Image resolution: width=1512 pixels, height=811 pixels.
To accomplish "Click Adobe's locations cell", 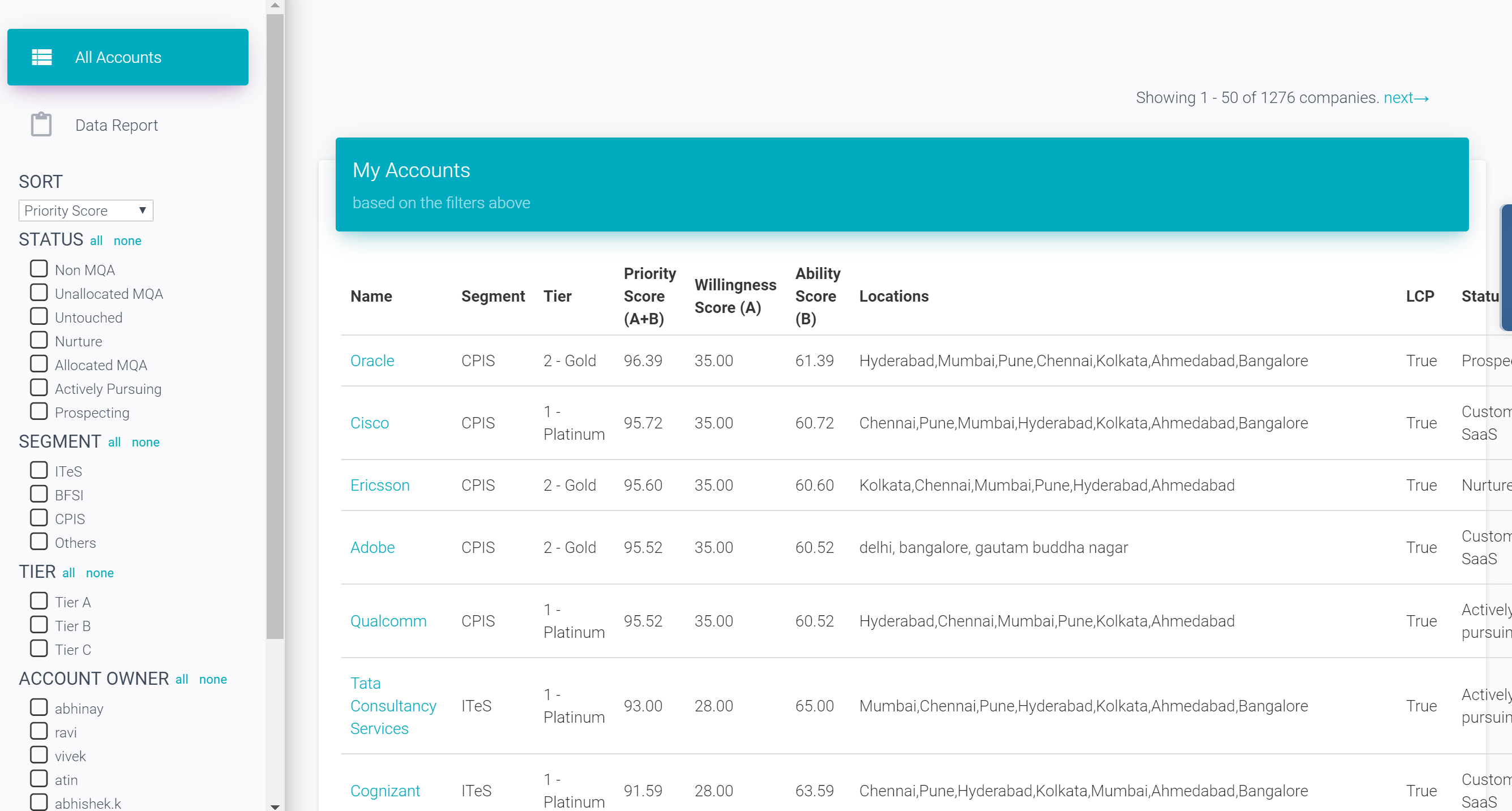I will [993, 547].
